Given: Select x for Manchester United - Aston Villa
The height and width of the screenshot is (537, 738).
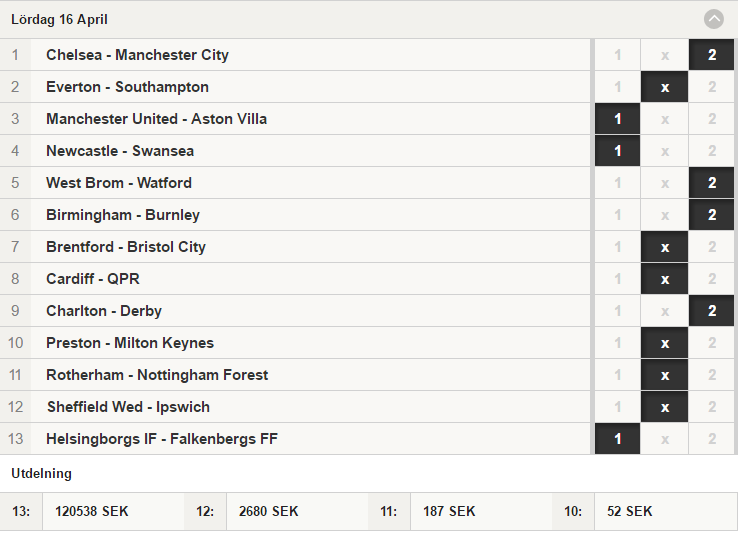Looking at the screenshot, I should click(x=665, y=119).
